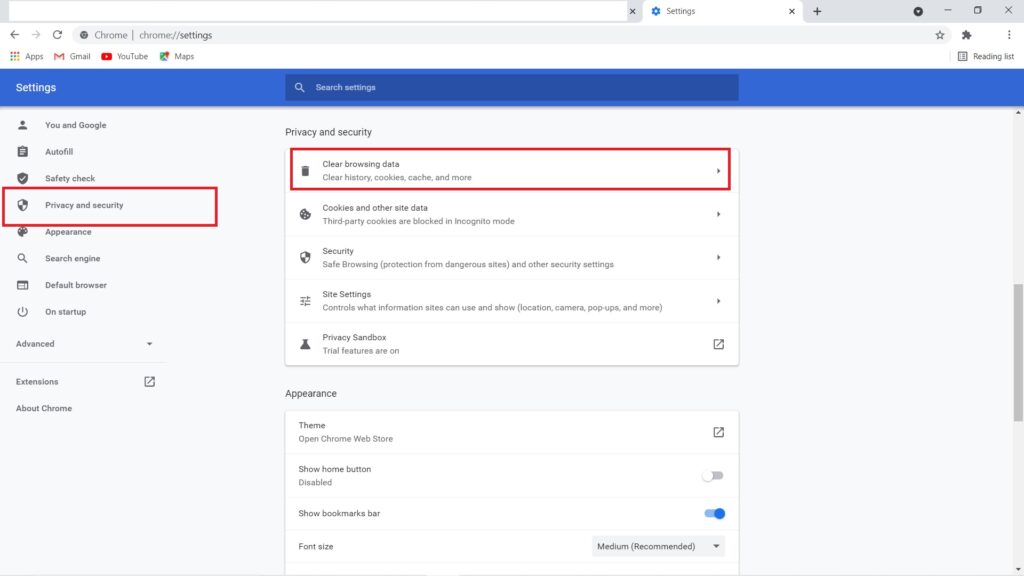Bookmark this page with star icon

(x=940, y=35)
